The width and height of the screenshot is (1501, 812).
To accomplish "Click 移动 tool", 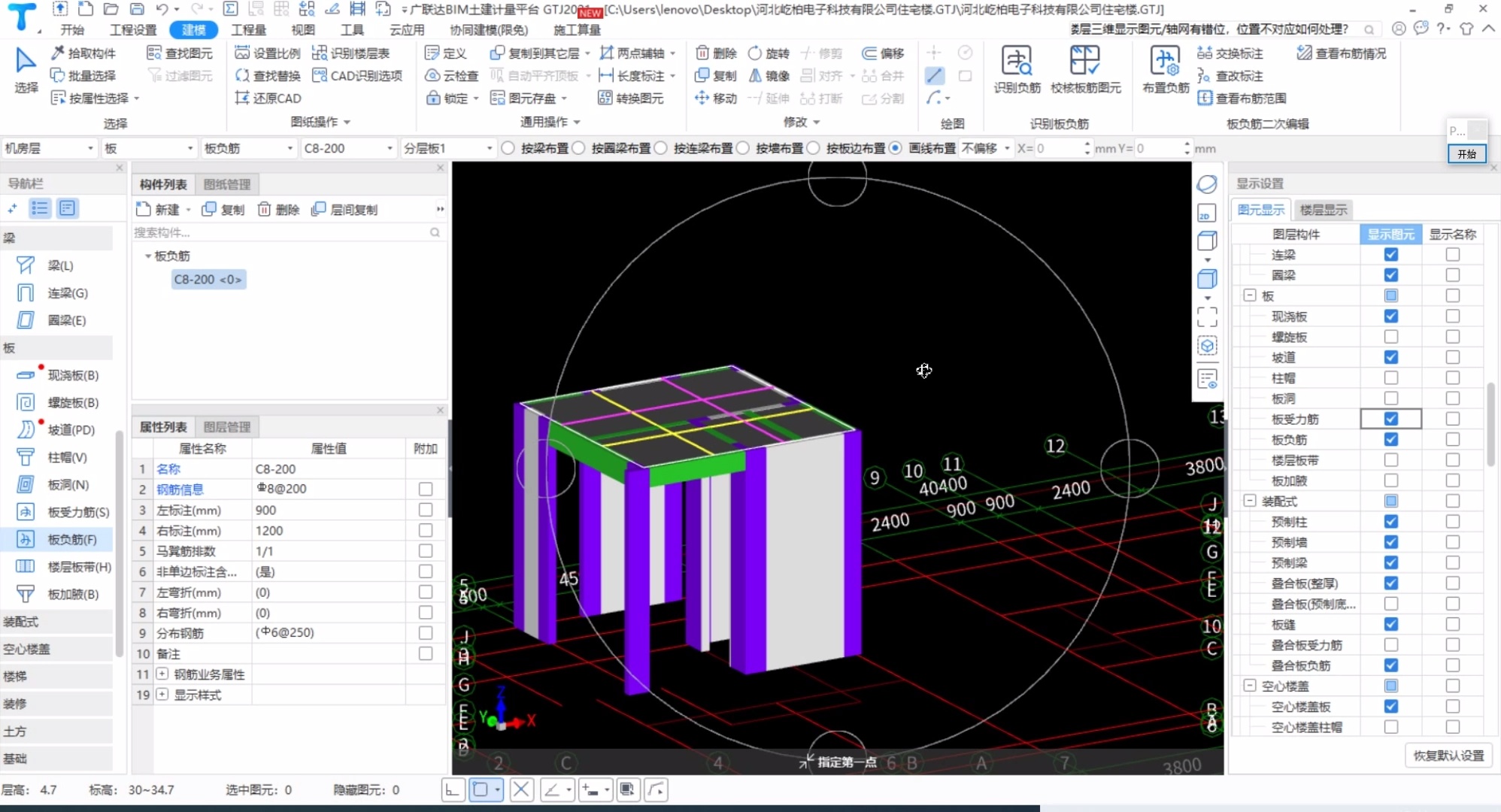I will [x=715, y=98].
